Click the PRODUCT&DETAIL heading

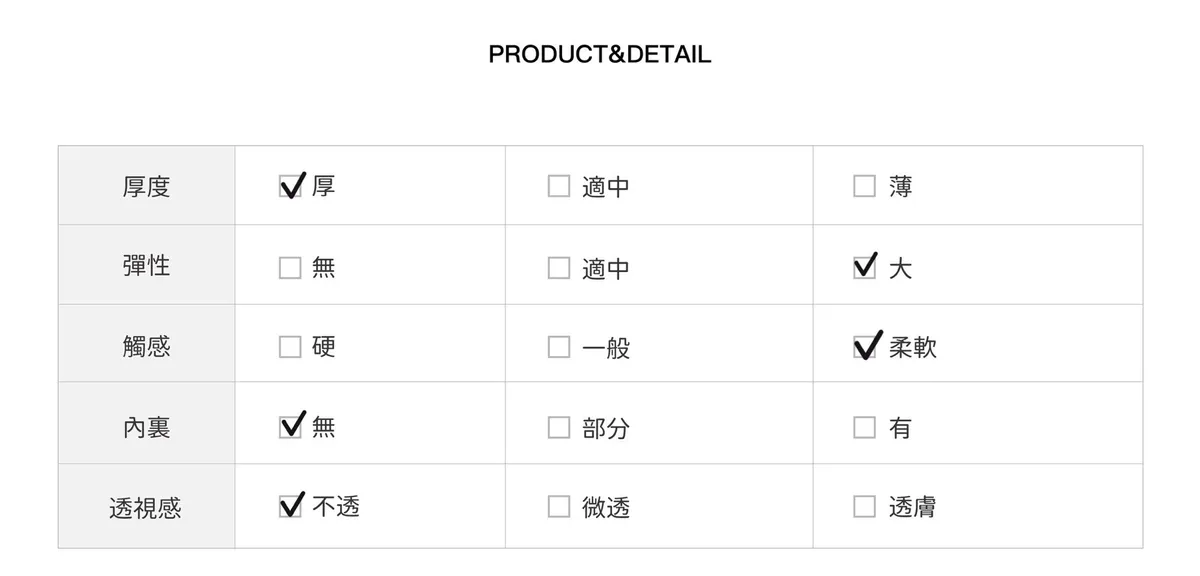coord(600,54)
